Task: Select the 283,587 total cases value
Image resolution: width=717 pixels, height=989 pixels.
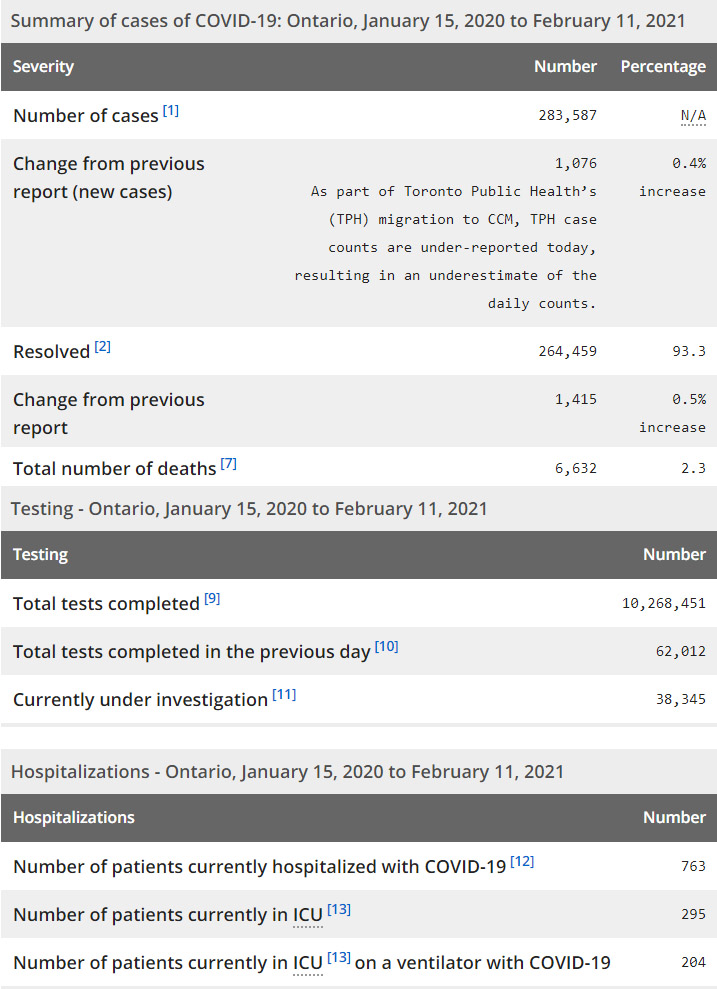Action: 567,115
